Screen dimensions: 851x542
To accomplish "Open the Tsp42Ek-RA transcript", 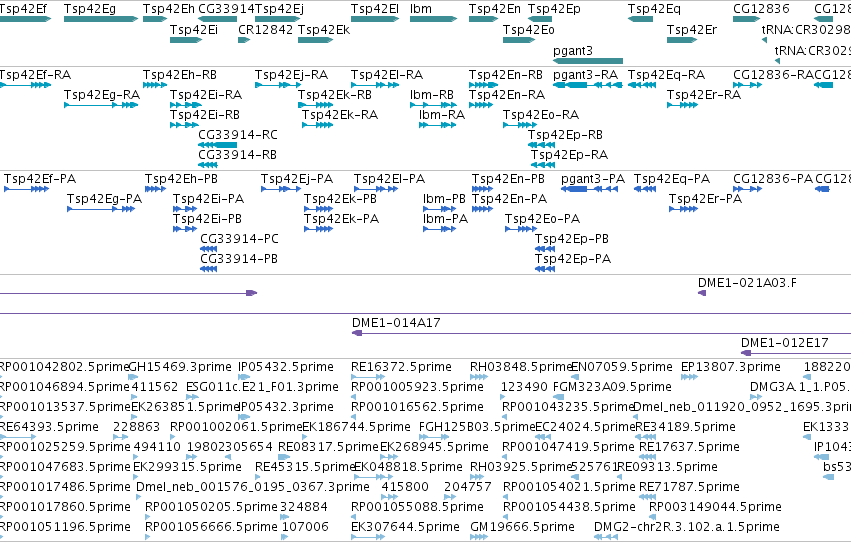I will point(317,125).
